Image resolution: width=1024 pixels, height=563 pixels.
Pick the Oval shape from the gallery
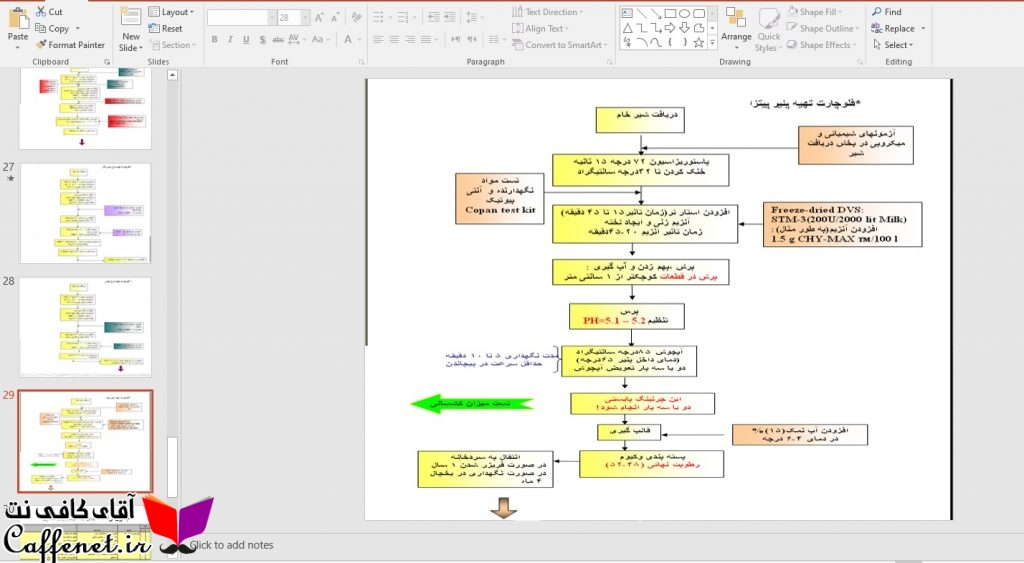(684, 13)
